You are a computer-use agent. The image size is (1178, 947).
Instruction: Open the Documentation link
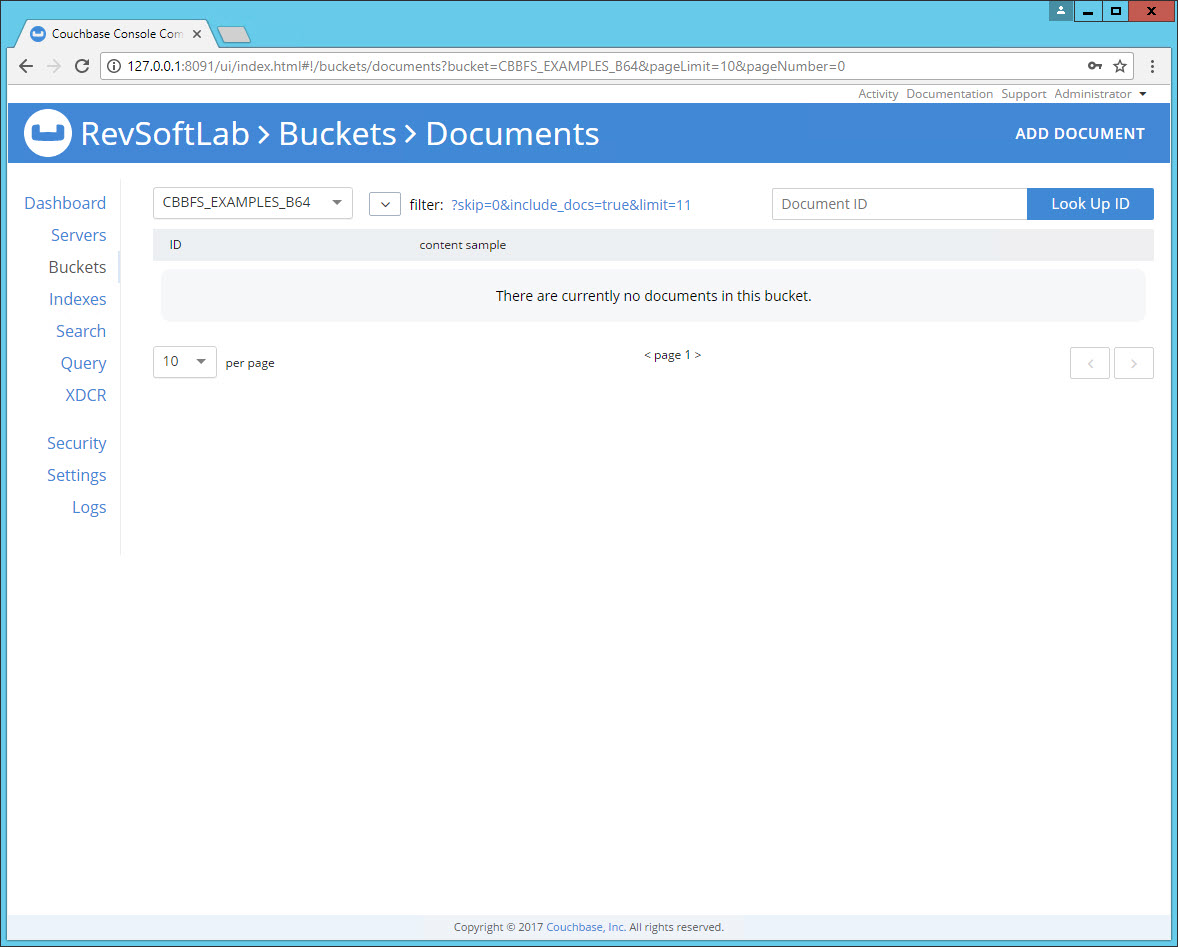950,94
